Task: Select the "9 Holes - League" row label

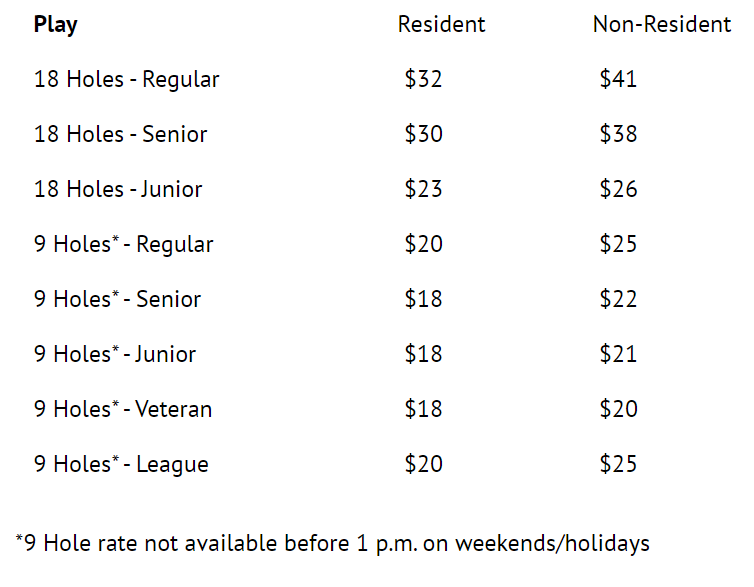Action: click(x=121, y=465)
